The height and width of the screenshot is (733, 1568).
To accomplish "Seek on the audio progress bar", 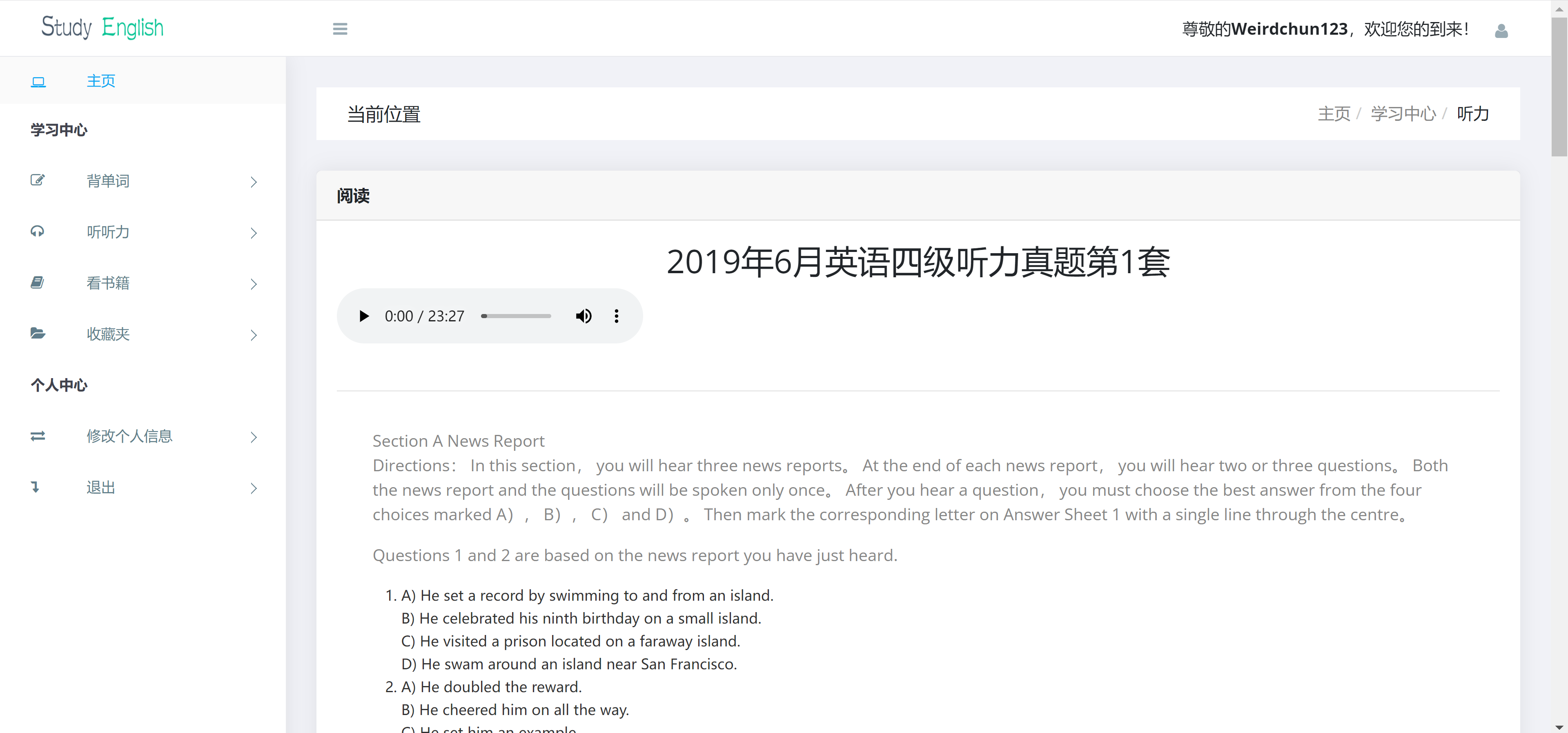I will [516, 316].
